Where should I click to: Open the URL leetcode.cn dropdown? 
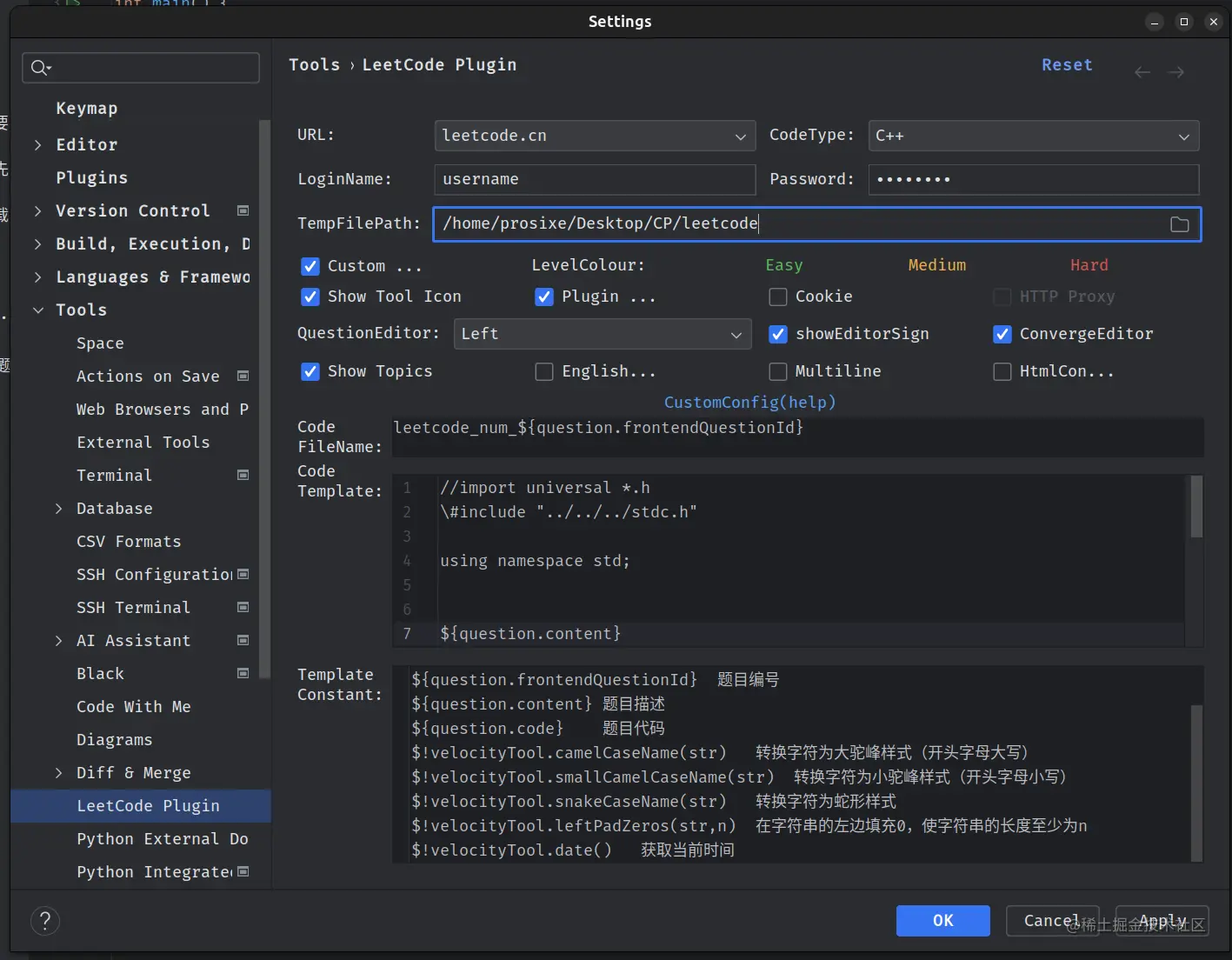pos(595,136)
